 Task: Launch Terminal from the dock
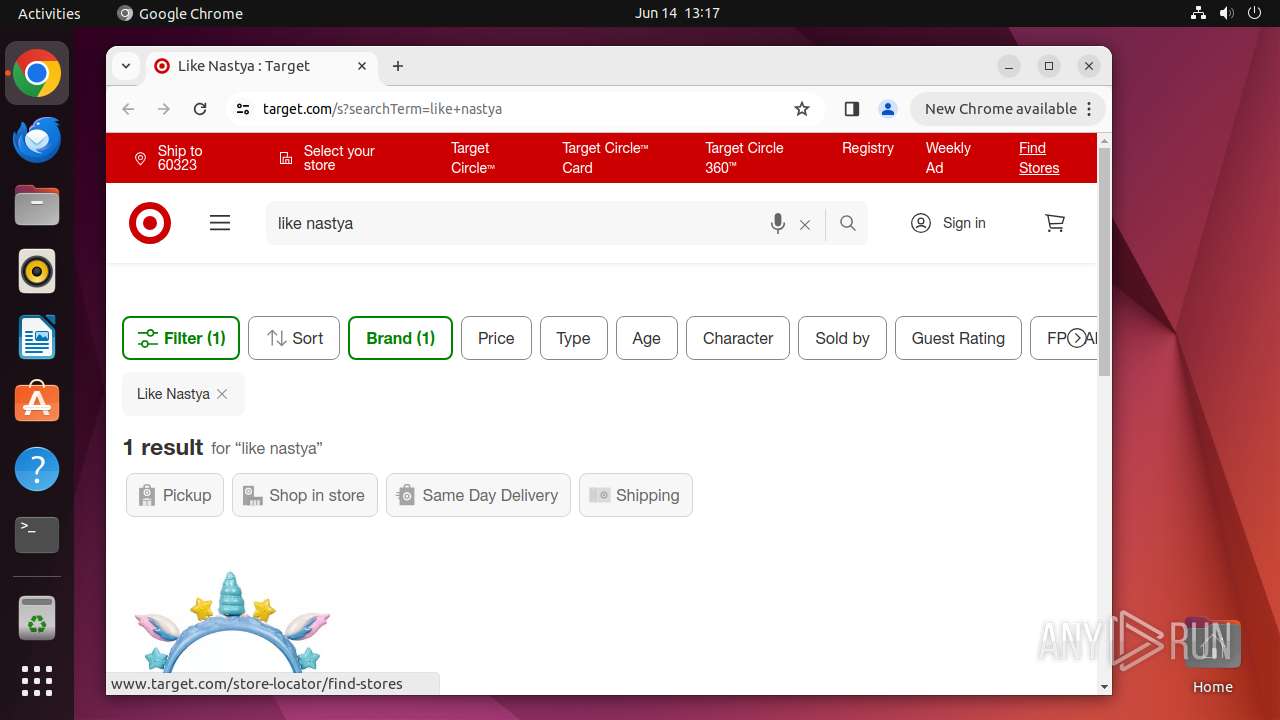37,535
